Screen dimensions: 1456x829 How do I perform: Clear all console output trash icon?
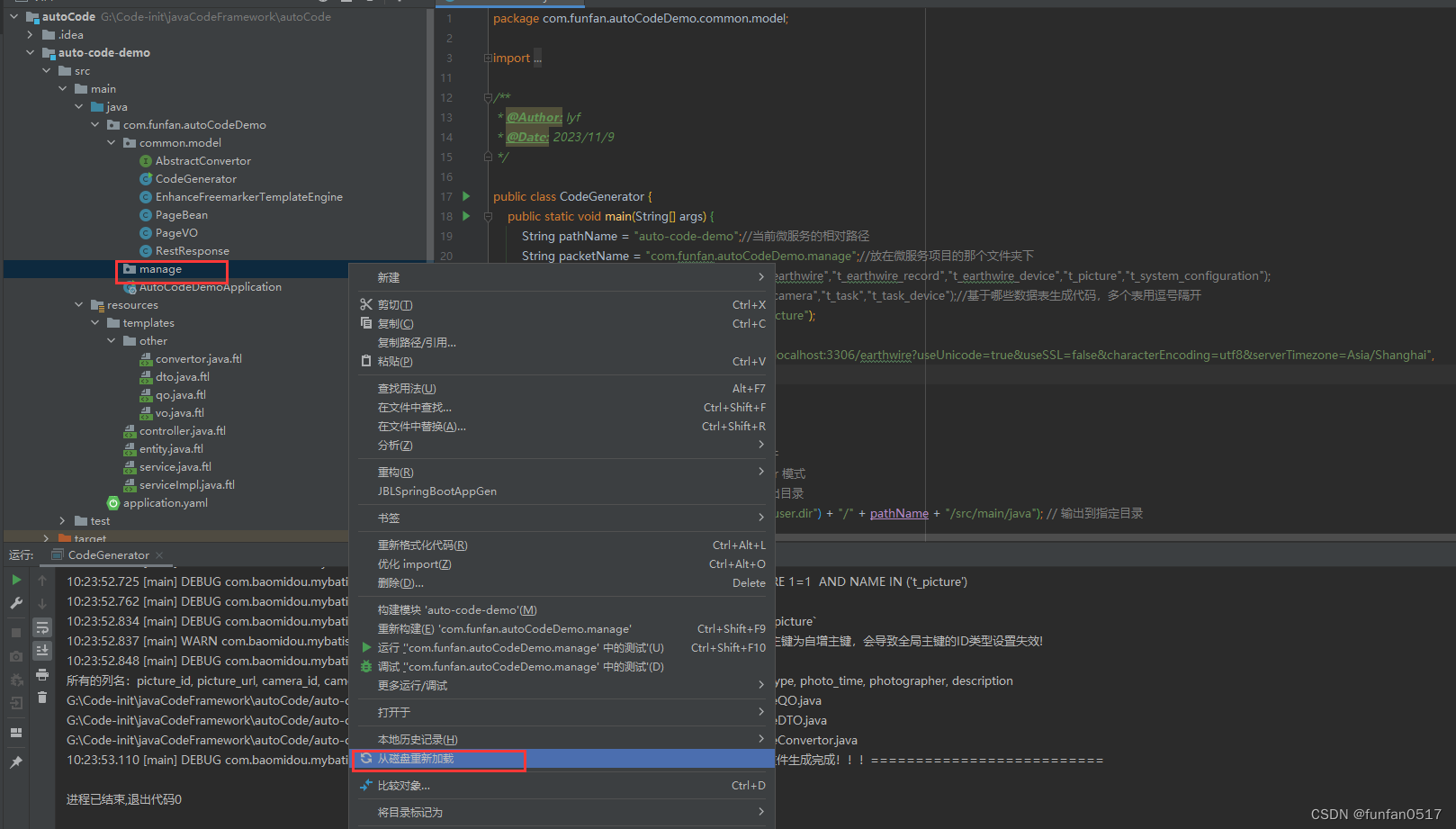point(42,698)
